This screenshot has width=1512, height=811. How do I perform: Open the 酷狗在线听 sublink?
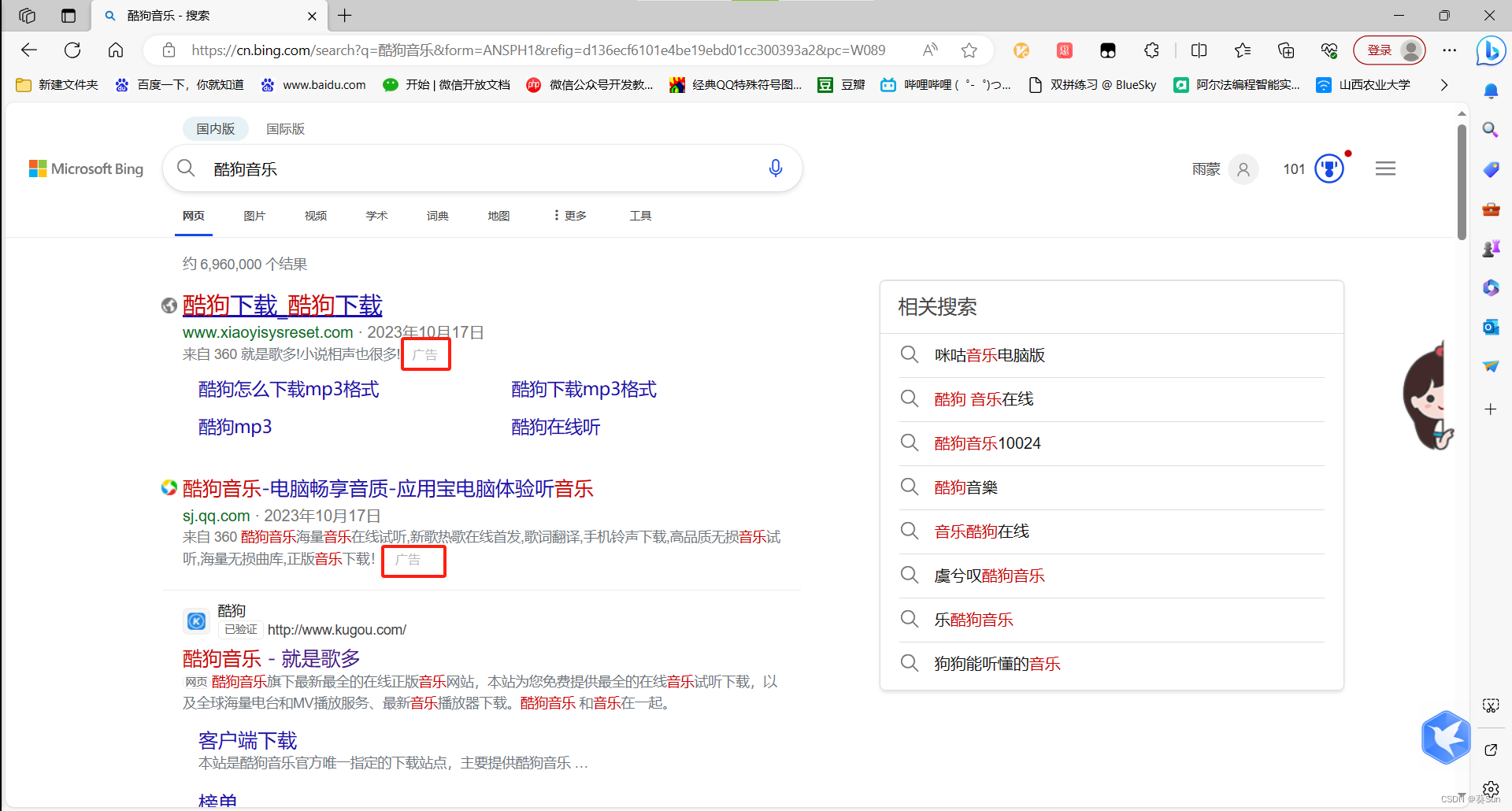tap(556, 427)
